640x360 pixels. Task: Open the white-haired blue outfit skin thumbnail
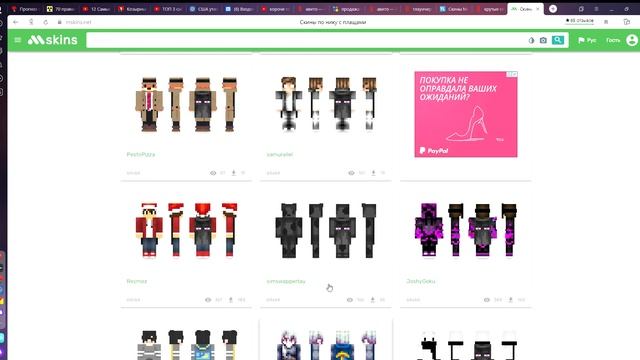(326, 345)
